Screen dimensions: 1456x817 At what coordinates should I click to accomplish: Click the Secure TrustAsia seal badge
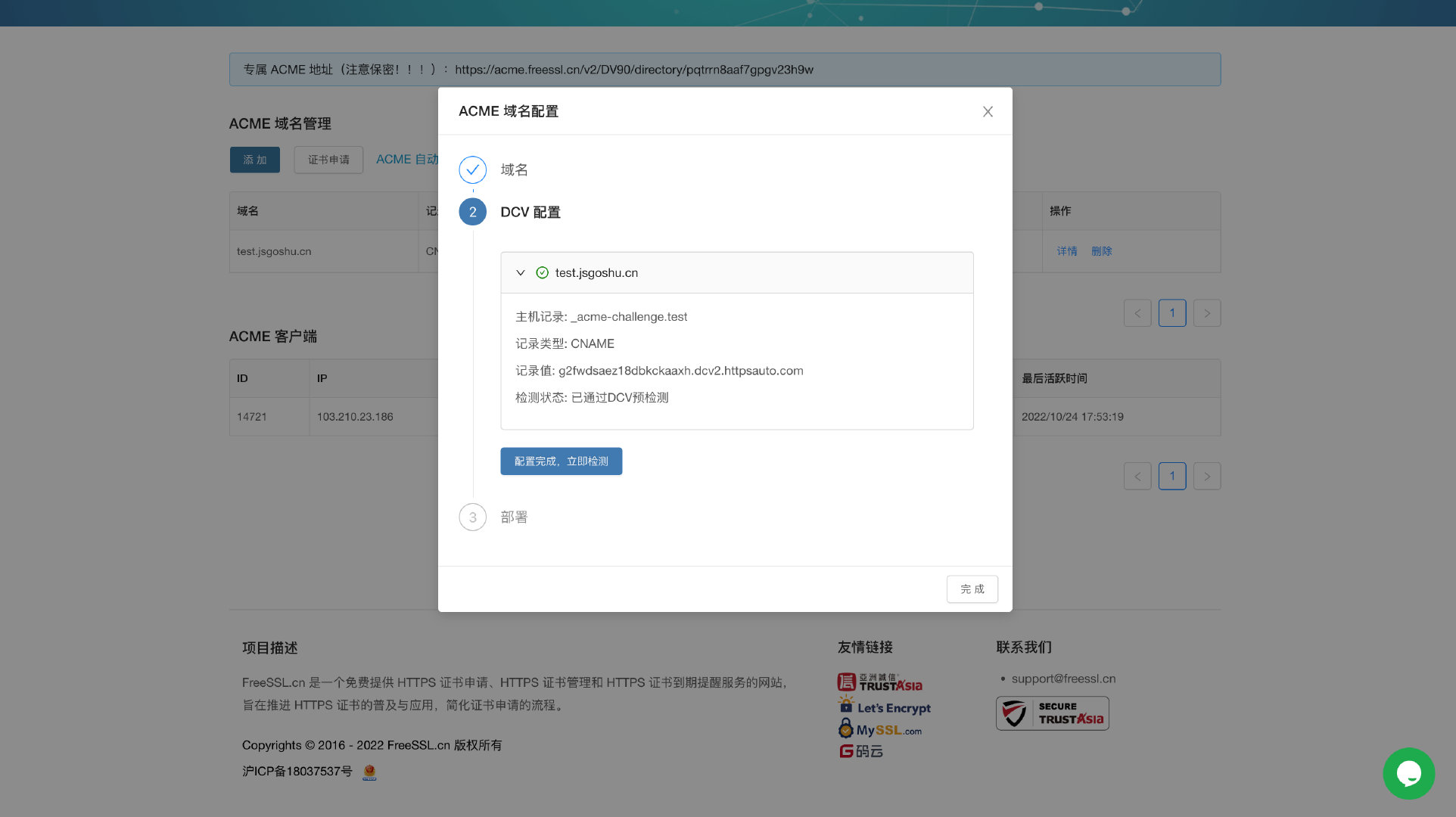click(1052, 713)
